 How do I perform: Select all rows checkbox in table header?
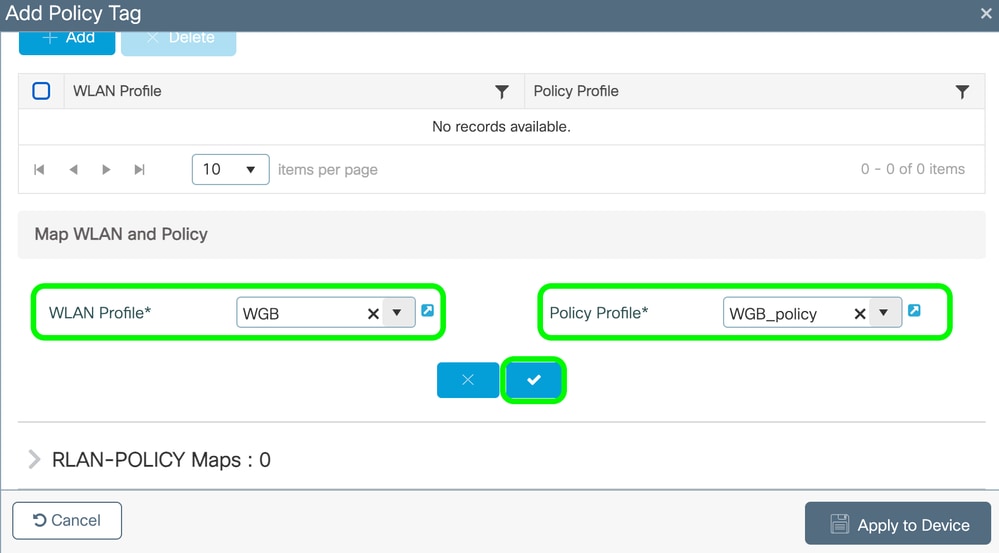[41, 91]
